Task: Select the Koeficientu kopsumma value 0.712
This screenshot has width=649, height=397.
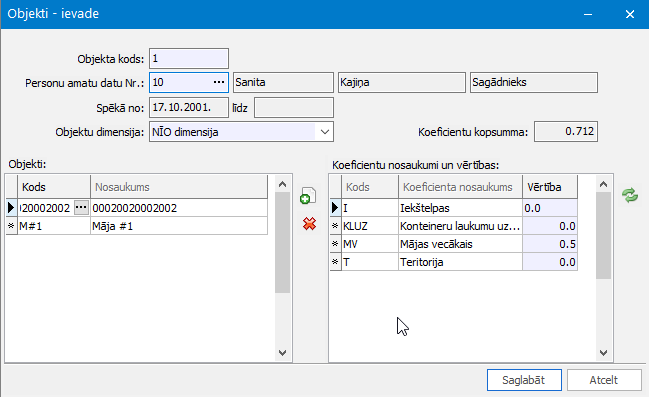Action: point(566,132)
